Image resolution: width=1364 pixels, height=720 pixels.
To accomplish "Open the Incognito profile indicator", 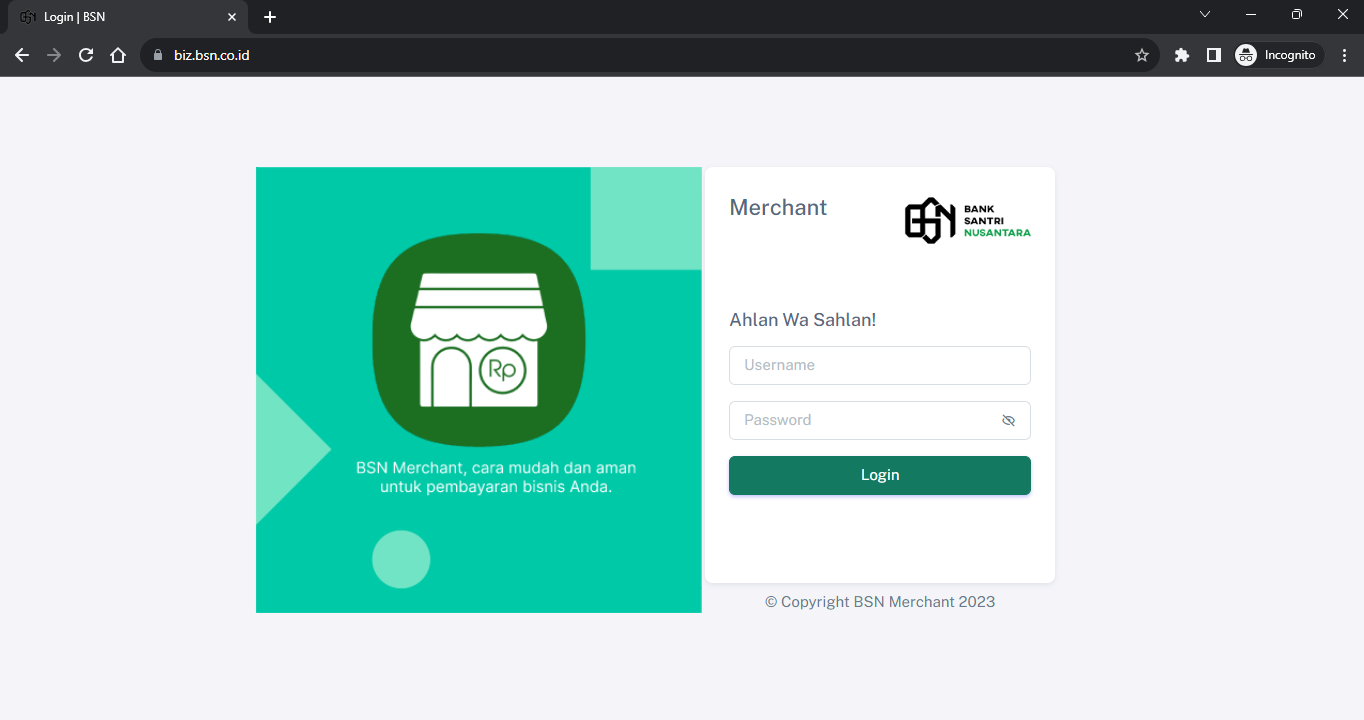I will (x=1278, y=56).
